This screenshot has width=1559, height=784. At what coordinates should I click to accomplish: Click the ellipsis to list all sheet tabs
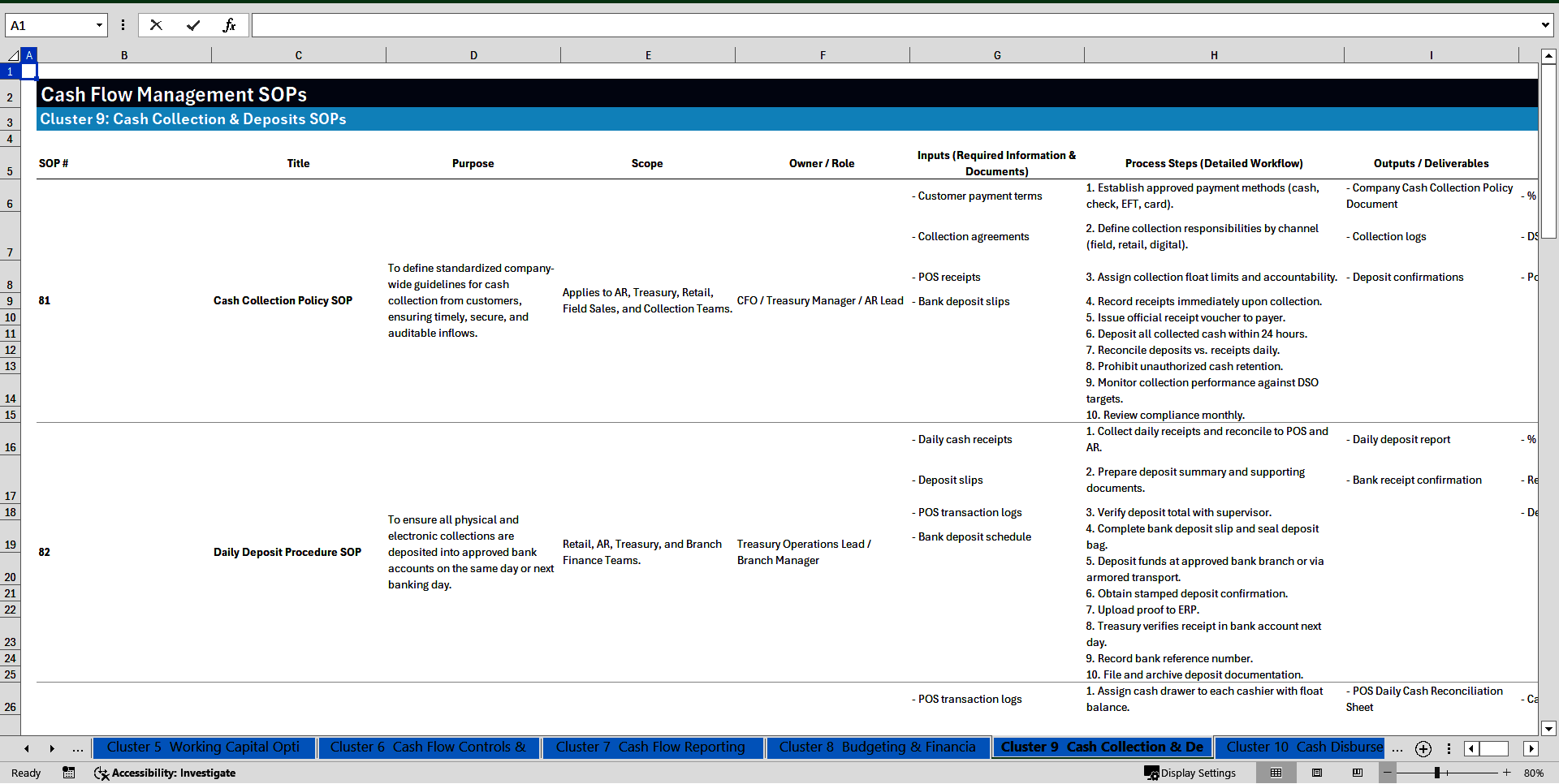pyautogui.click(x=78, y=749)
